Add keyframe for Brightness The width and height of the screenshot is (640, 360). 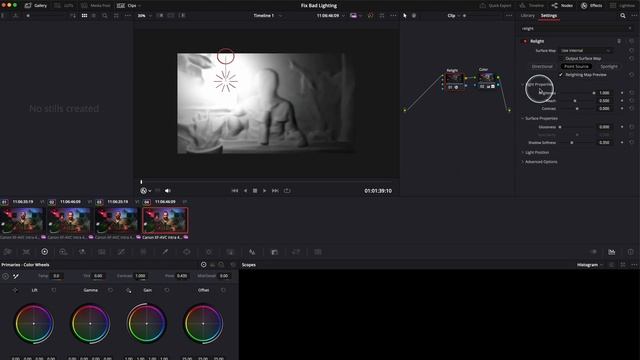(x=622, y=93)
